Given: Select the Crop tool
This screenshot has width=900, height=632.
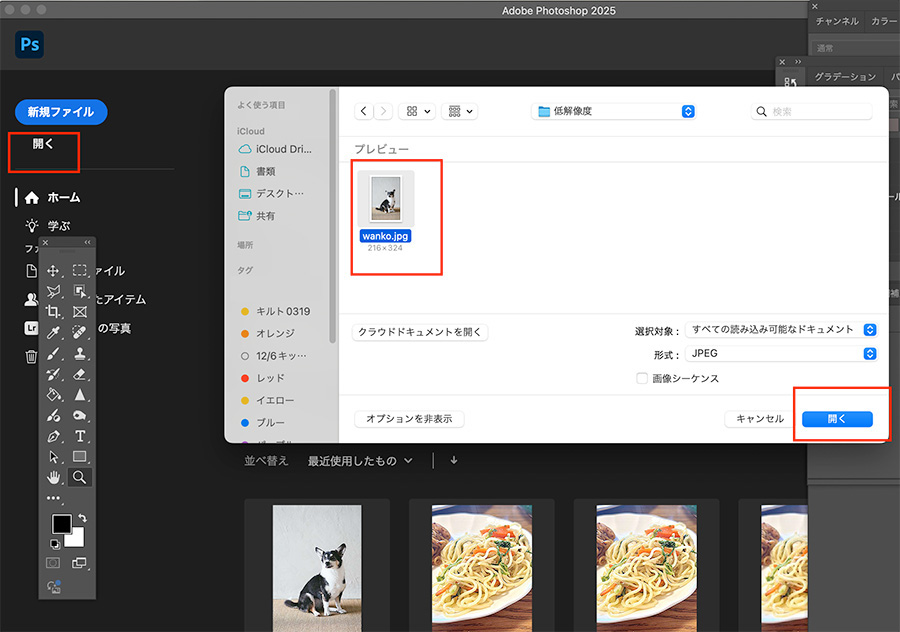Looking at the screenshot, I should tap(53, 312).
